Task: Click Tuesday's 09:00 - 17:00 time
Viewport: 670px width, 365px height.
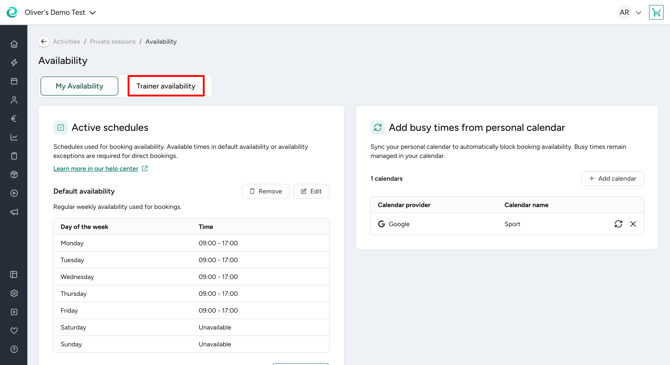Action: pyautogui.click(x=218, y=260)
